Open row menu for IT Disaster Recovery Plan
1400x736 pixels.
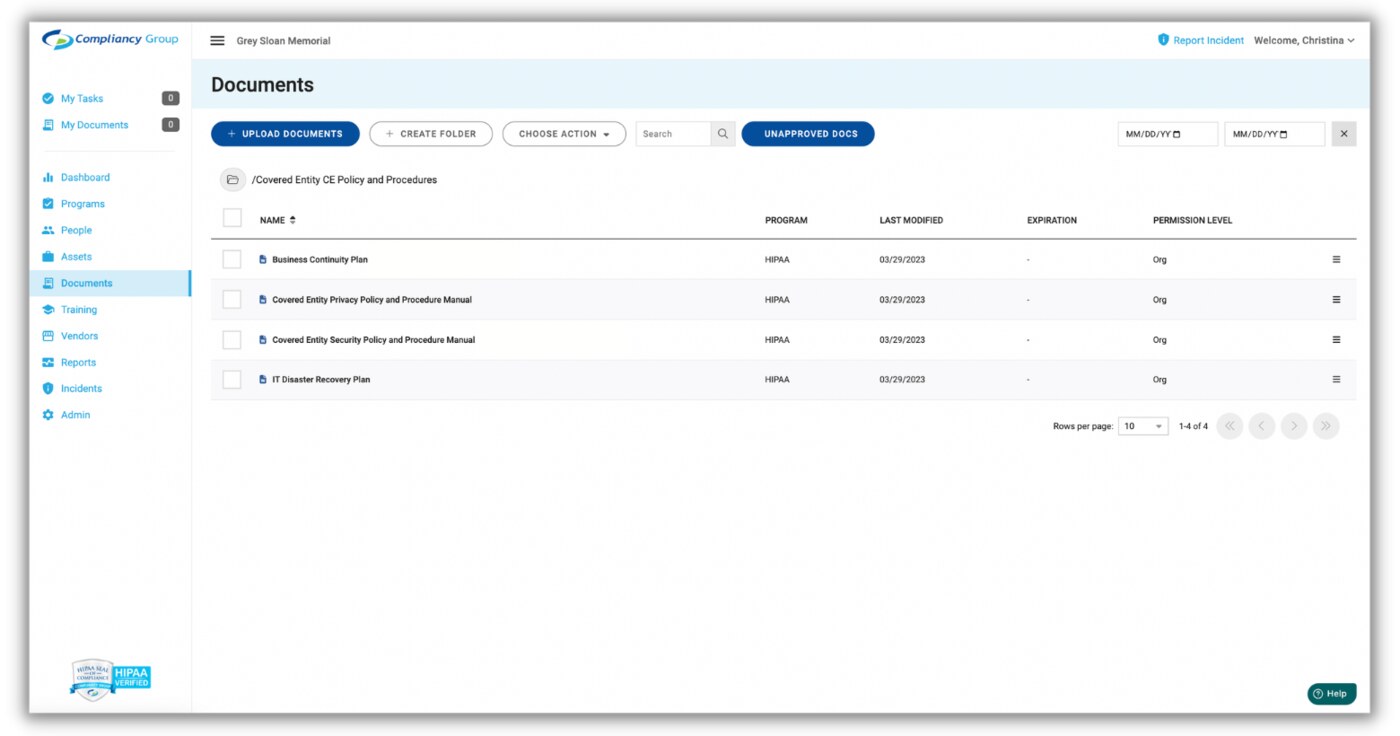click(1336, 380)
